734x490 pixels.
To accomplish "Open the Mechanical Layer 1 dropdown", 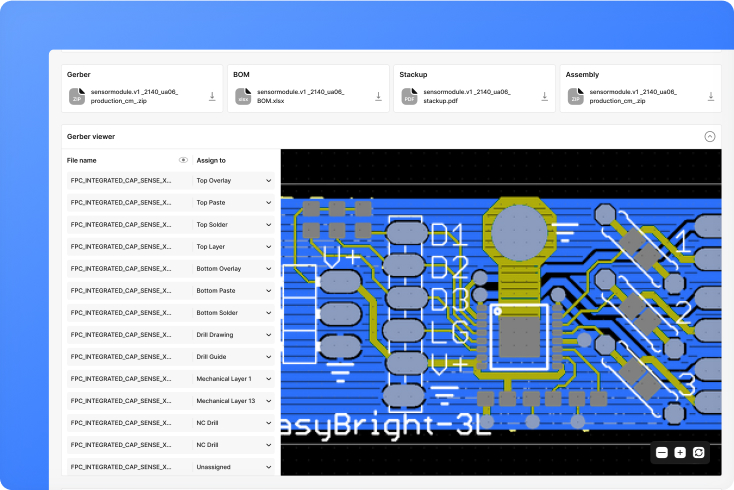I will click(233, 379).
